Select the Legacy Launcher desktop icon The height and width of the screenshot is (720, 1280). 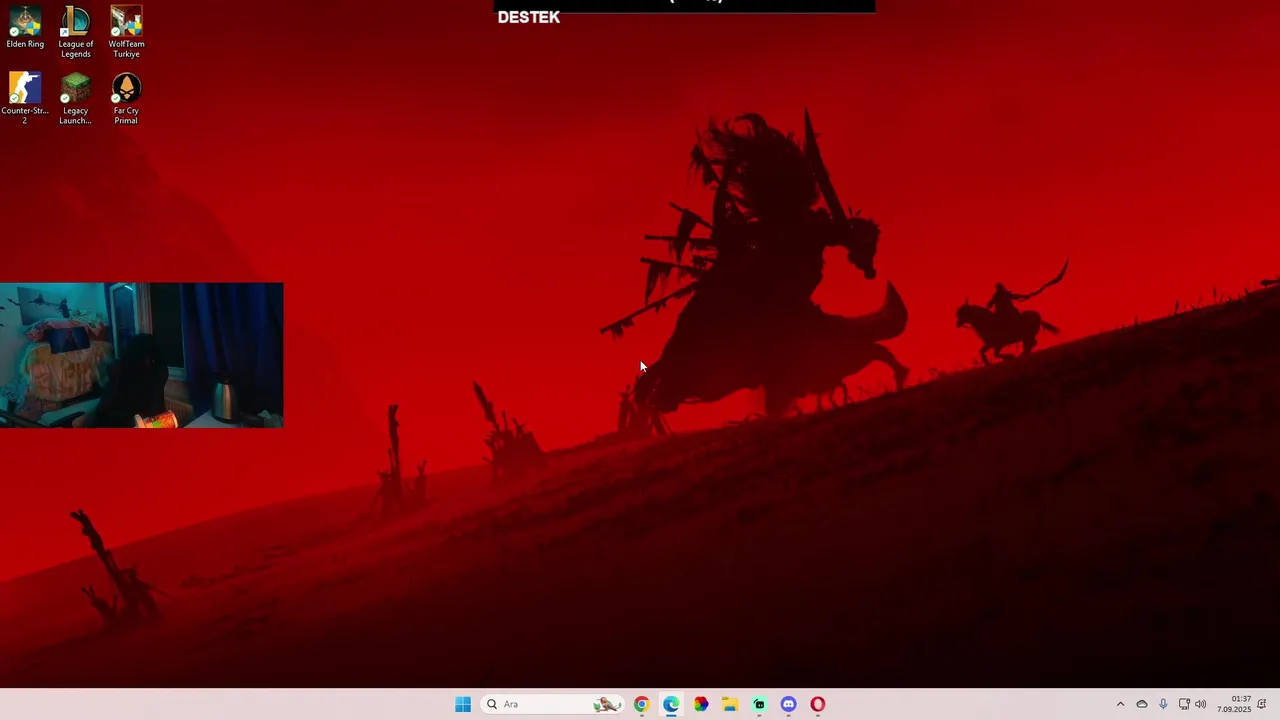(x=75, y=98)
